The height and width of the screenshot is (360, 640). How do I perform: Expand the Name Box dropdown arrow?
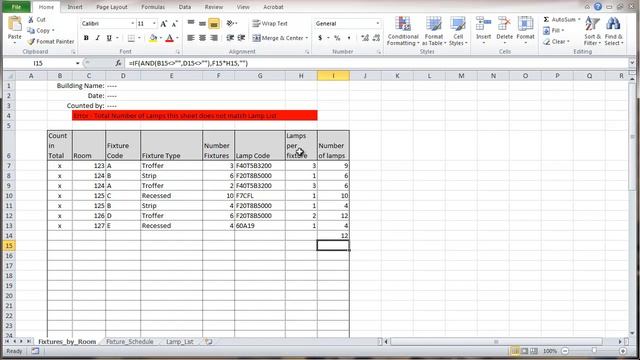coord(78,63)
